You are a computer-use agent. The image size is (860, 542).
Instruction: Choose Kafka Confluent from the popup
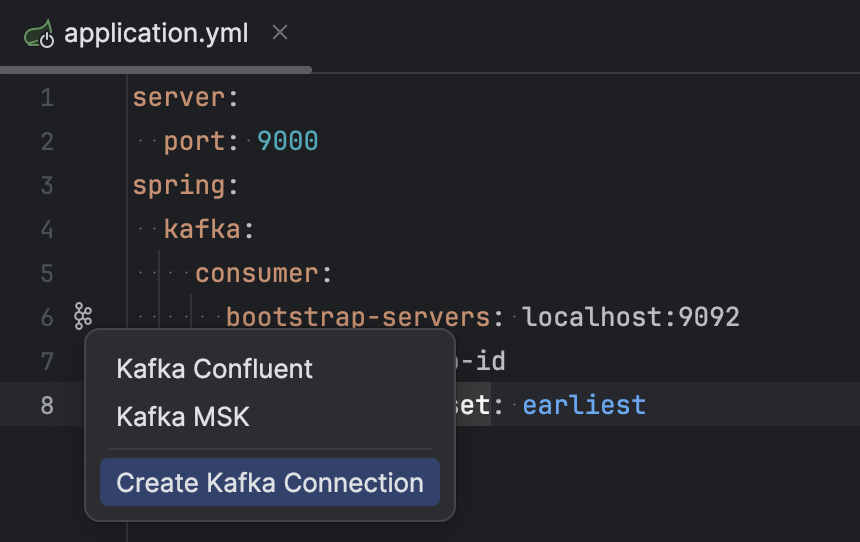(x=215, y=369)
